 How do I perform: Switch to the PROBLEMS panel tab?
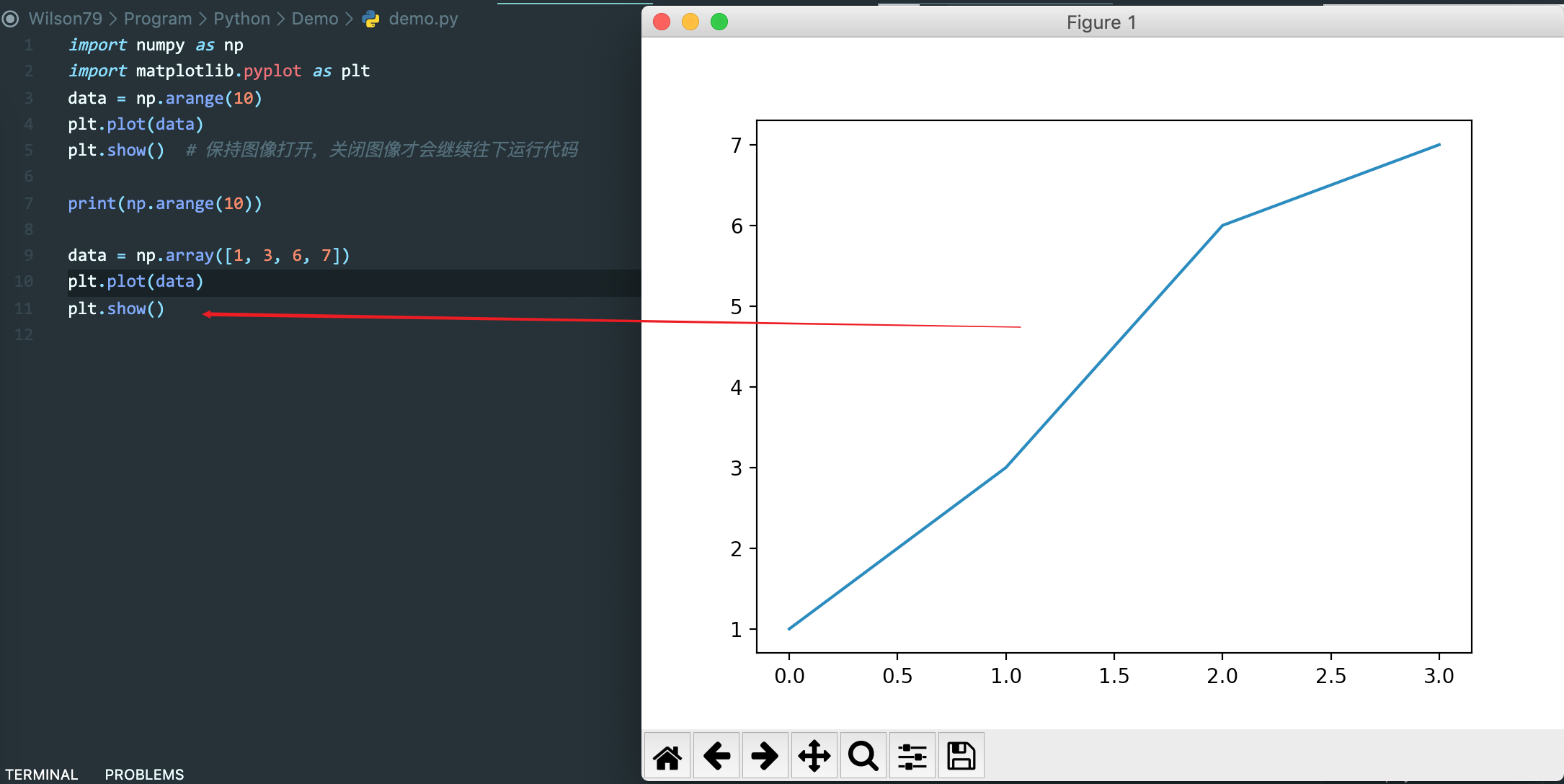point(144,774)
